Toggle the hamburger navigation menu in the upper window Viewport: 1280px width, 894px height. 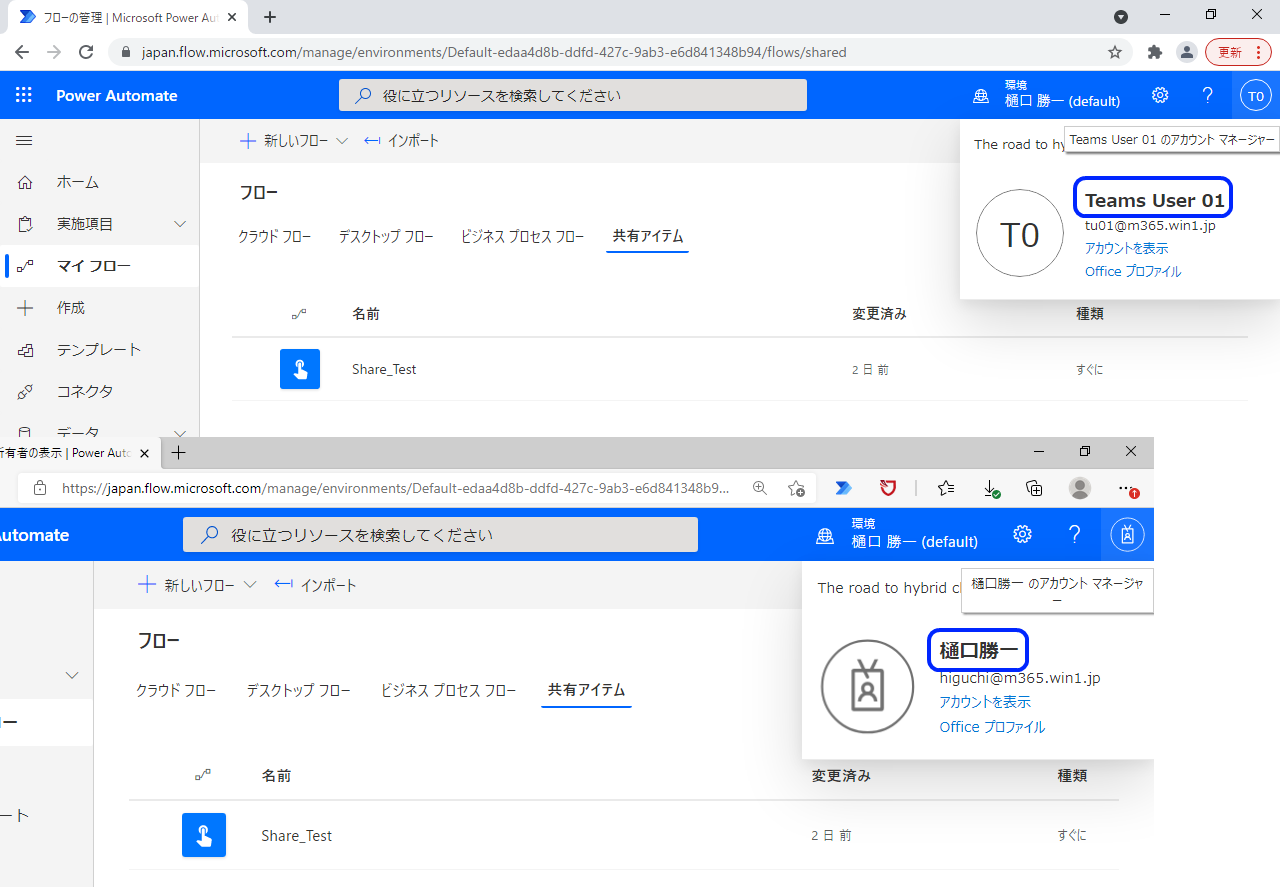click(x=24, y=141)
